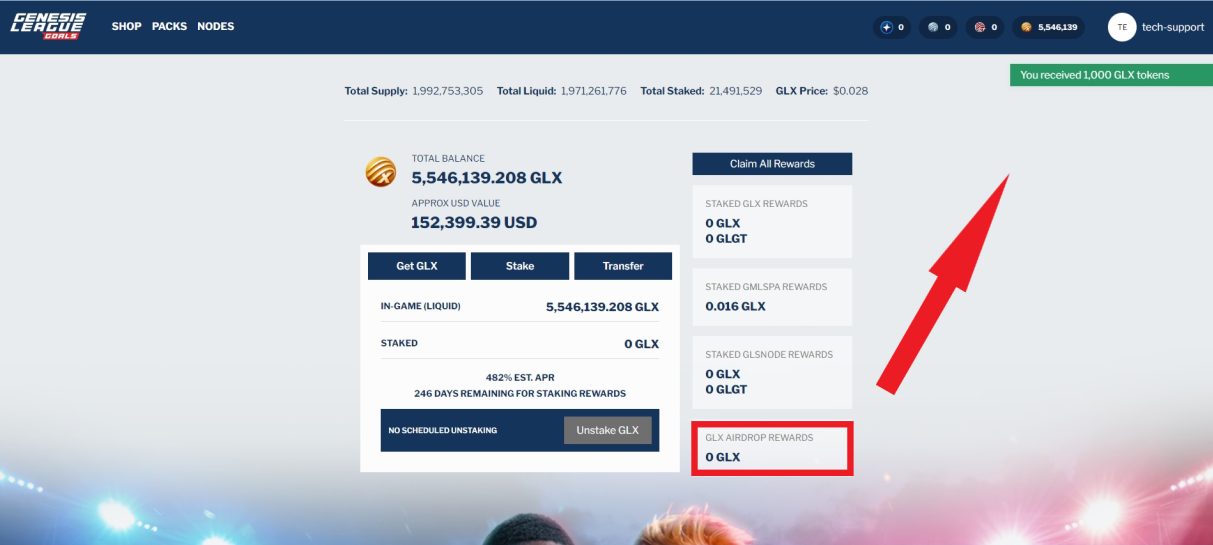1213x545 pixels.
Task: Click the Stake button
Action: [x=520, y=266]
